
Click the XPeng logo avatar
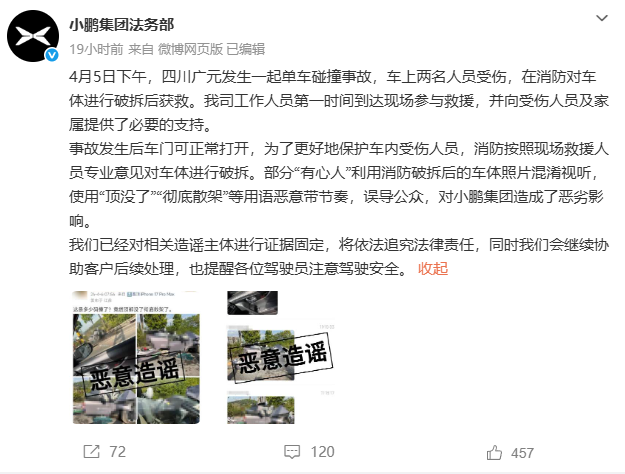[33, 36]
